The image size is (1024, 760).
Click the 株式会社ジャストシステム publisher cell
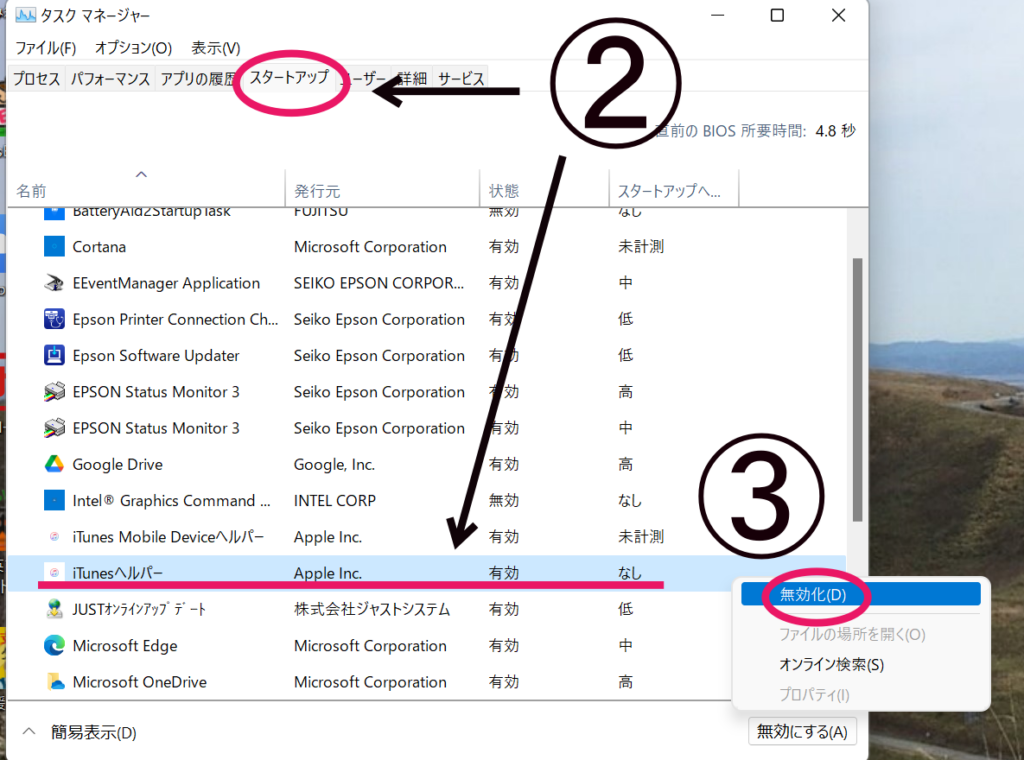[372, 609]
